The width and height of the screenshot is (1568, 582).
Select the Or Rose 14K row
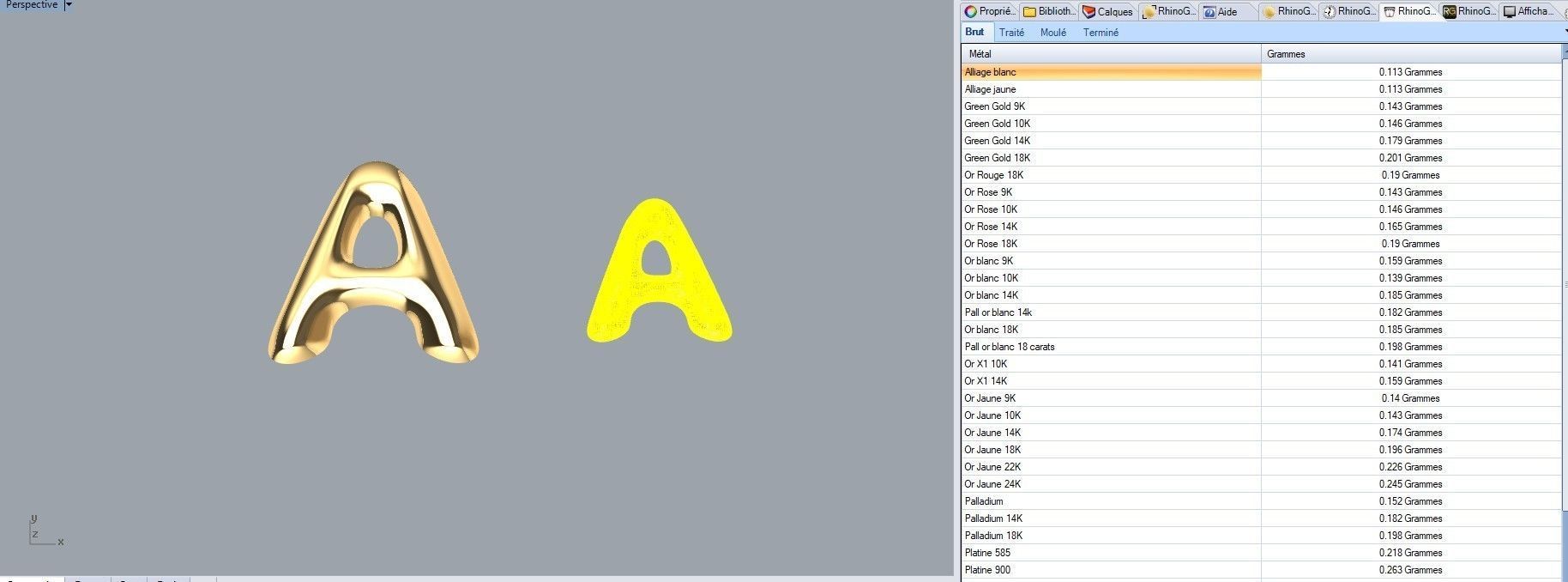1261,227
